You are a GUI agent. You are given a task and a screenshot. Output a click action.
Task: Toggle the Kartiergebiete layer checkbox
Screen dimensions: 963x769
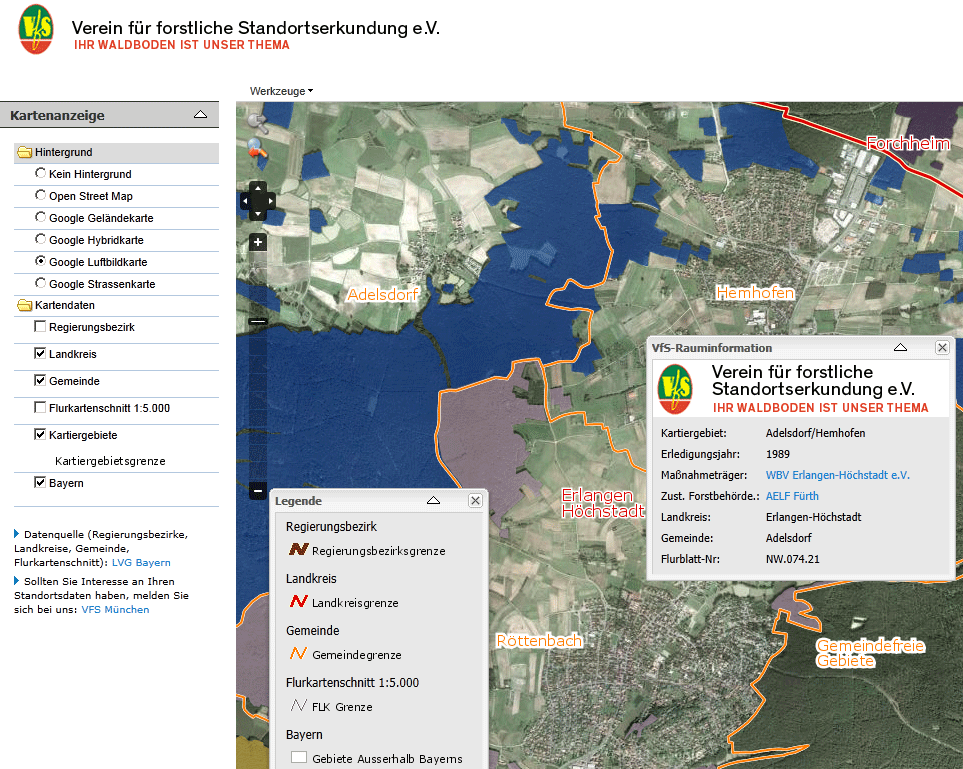click(x=40, y=434)
